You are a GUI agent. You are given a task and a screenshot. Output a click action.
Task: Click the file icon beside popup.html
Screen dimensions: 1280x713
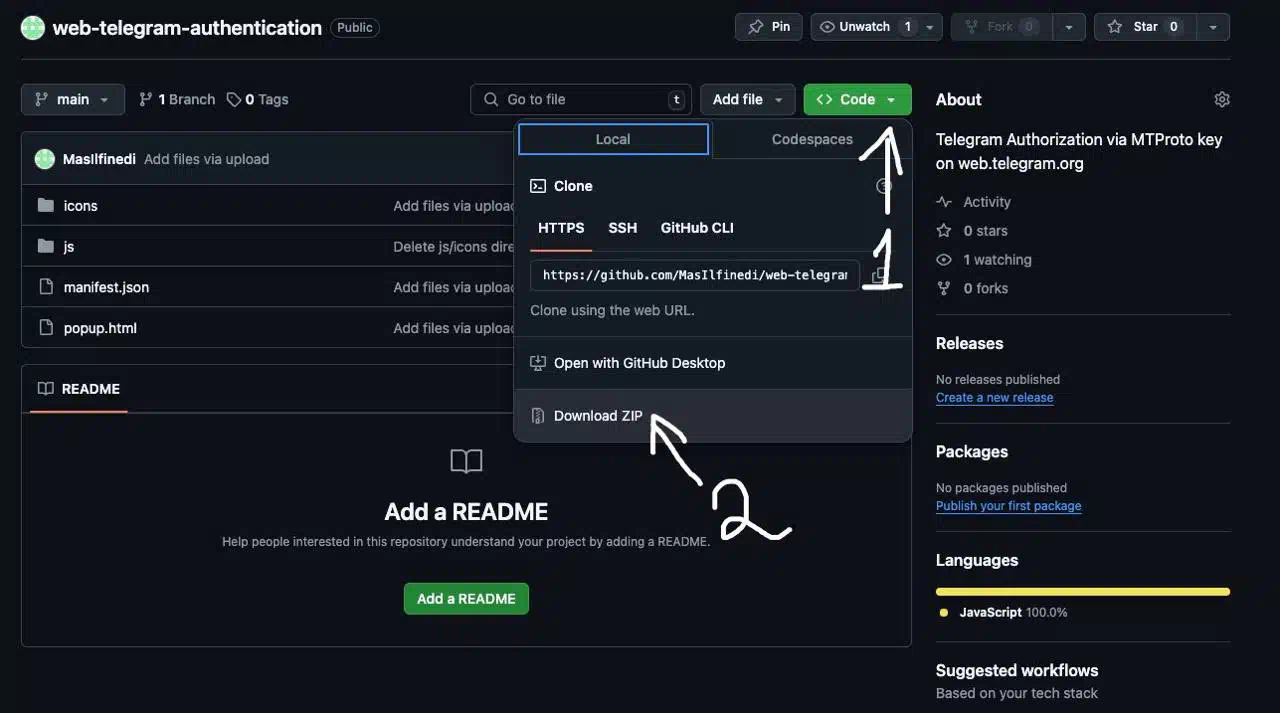45,328
